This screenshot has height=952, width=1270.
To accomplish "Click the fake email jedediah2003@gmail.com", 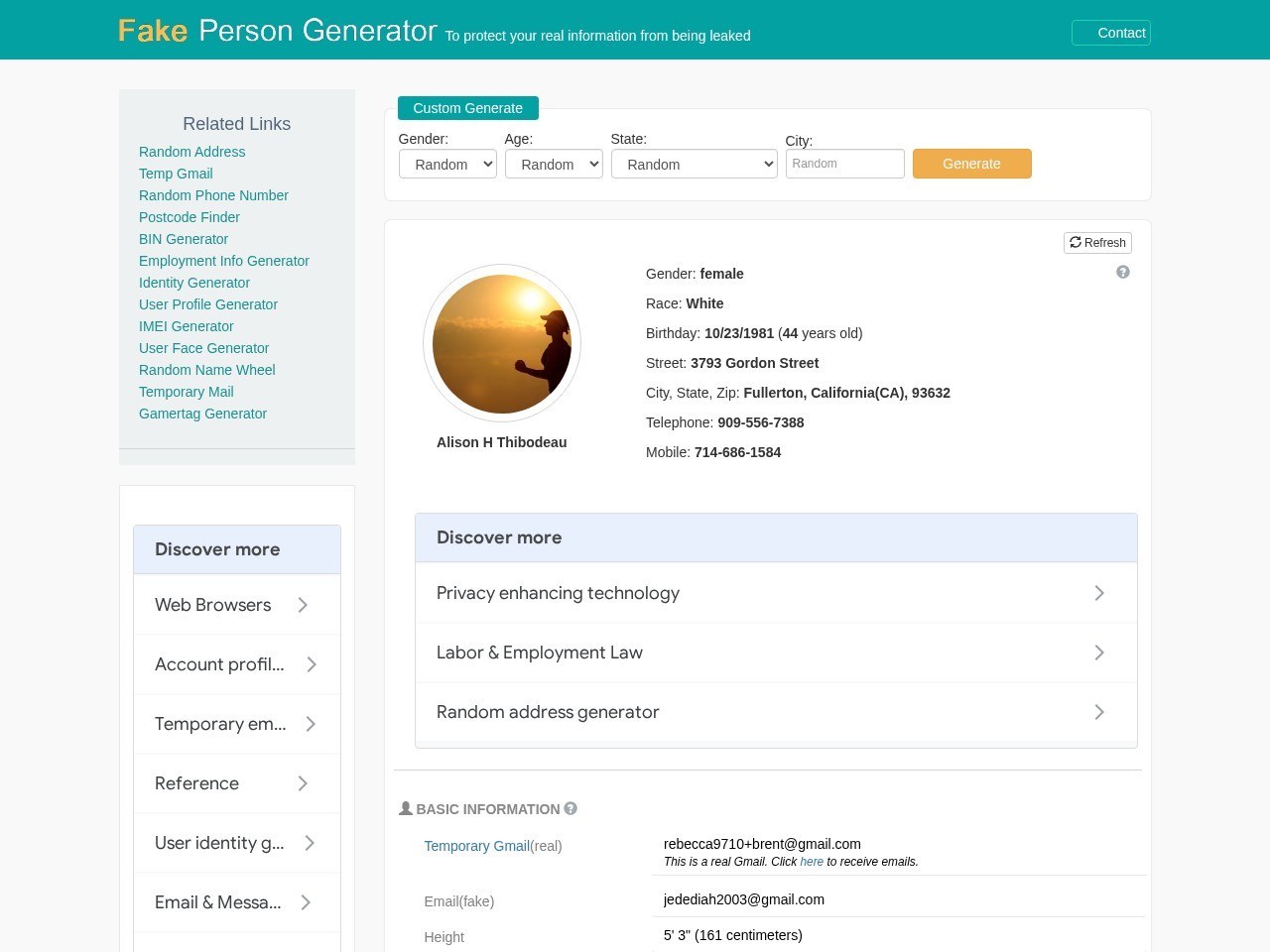I will (744, 899).
